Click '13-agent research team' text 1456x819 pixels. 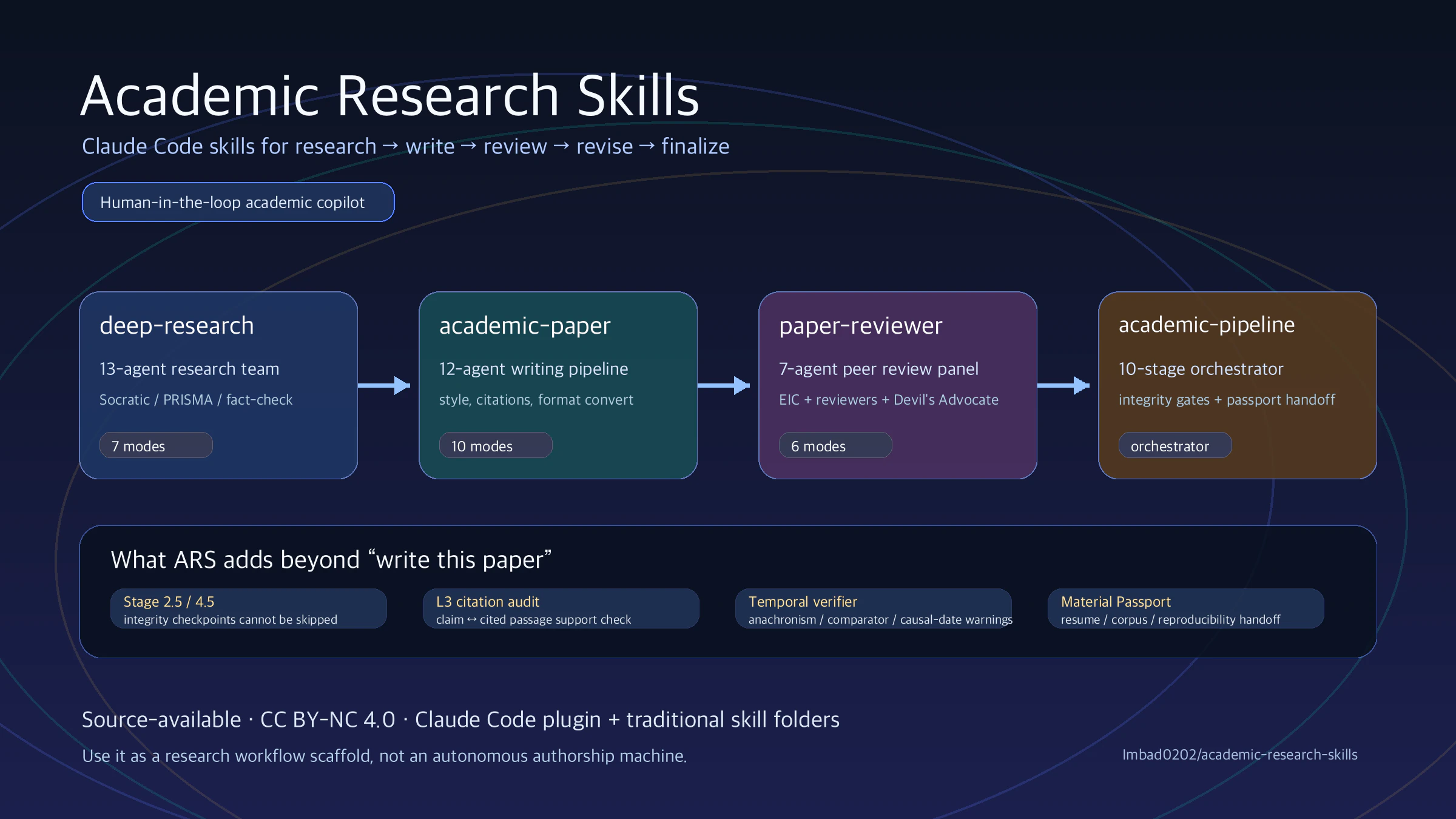tap(189, 369)
